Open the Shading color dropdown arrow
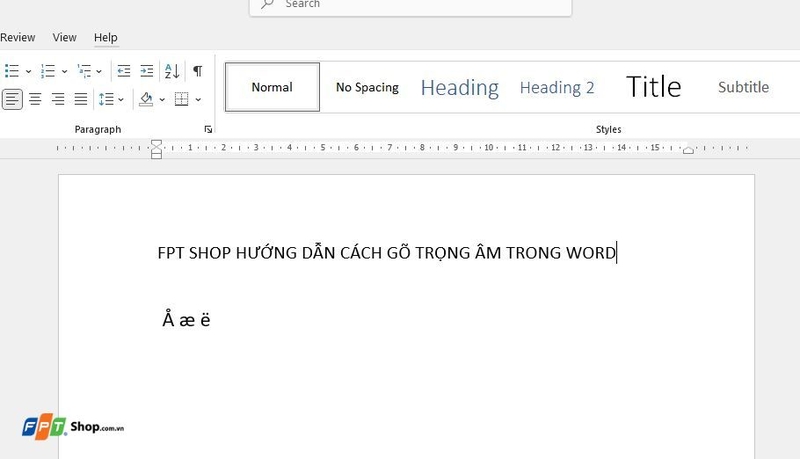800x459 pixels. click(162, 99)
